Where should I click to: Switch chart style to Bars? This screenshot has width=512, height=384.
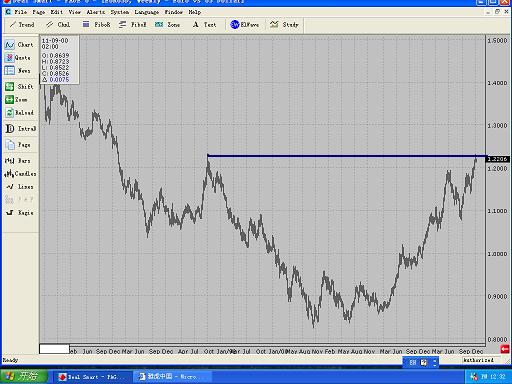pos(18,161)
